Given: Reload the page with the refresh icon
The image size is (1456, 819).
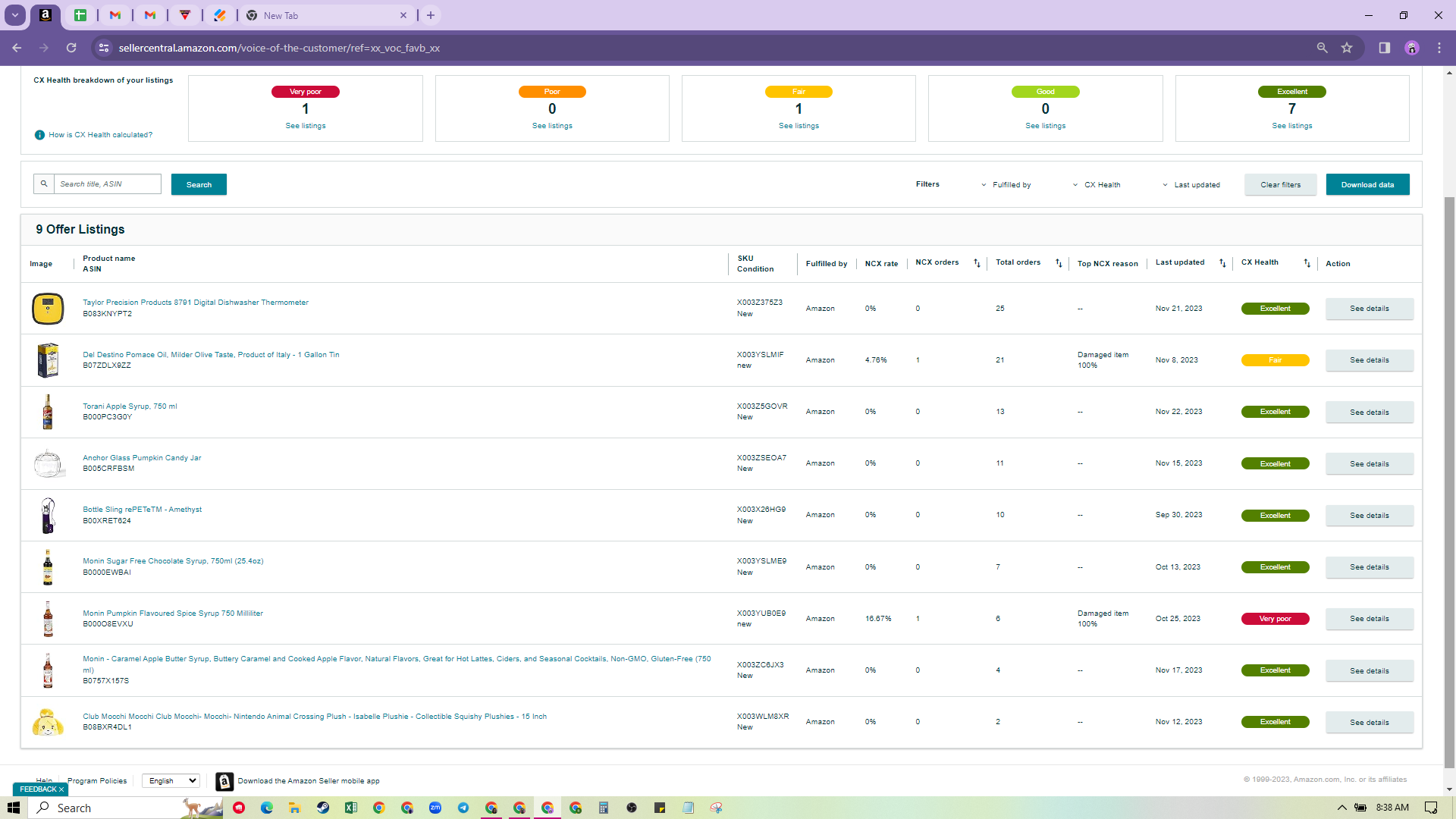Looking at the screenshot, I should [71, 48].
